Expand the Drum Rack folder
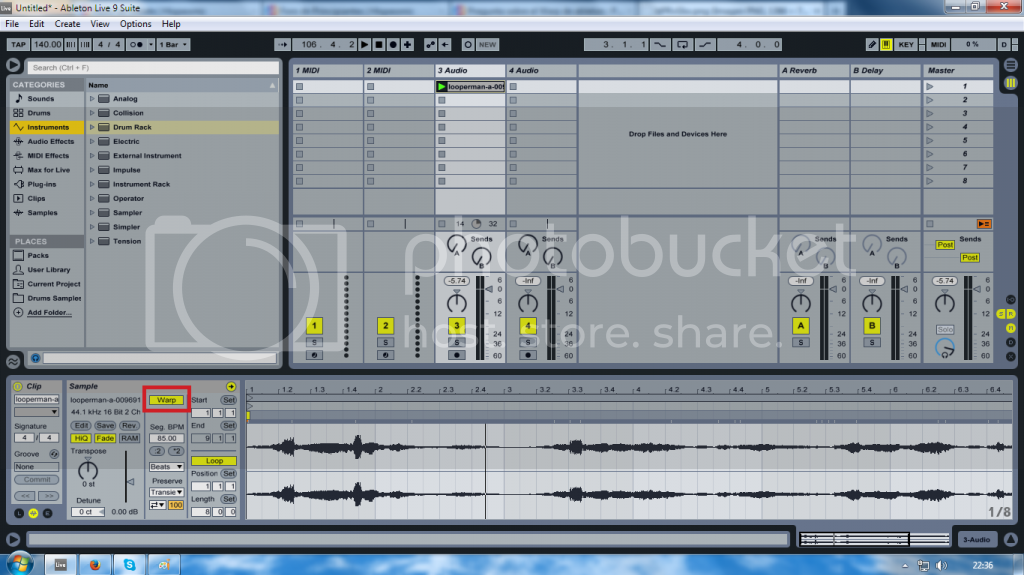Screen dimensions: 1024x575 point(92,127)
